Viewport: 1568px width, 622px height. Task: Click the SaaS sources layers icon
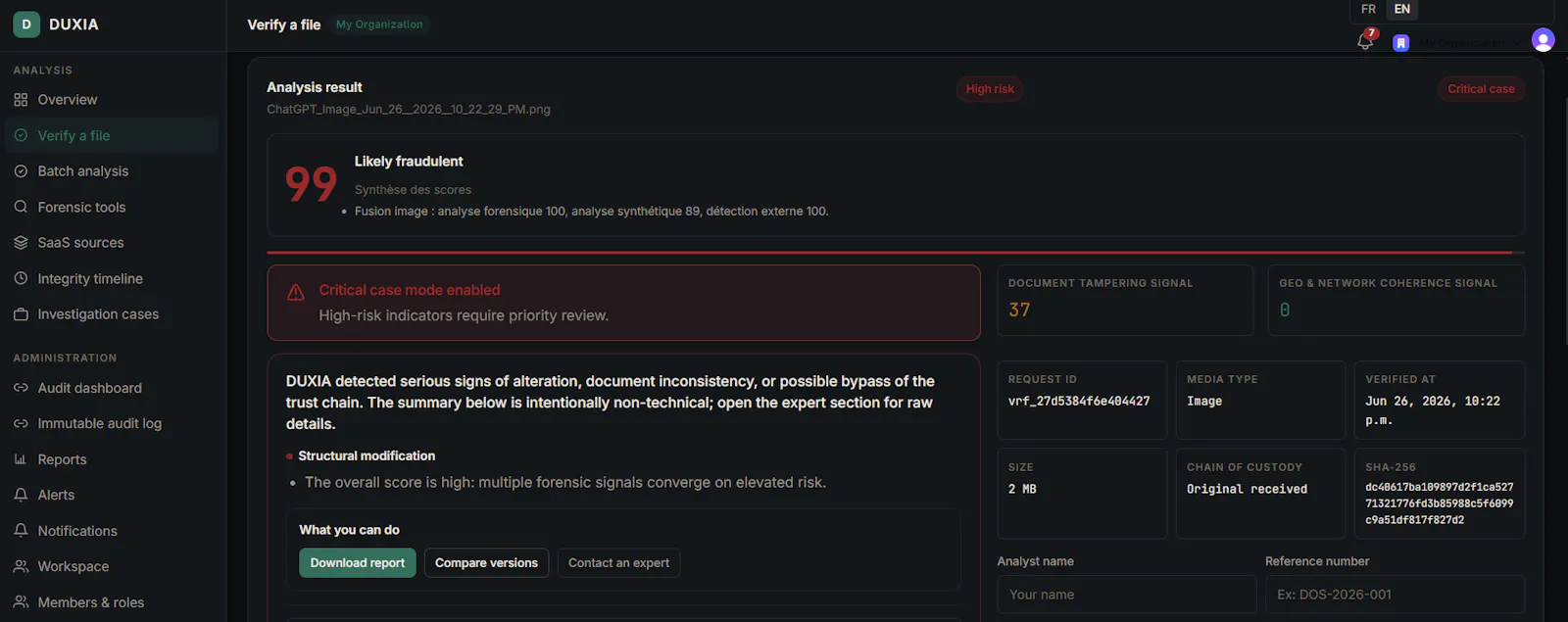pyautogui.click(x=21, y=243)
